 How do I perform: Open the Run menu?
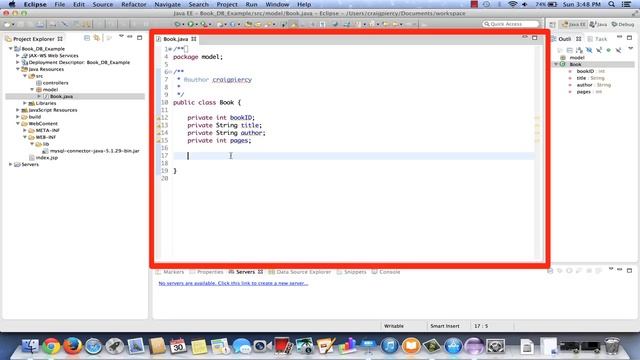(x=251, y=4)
